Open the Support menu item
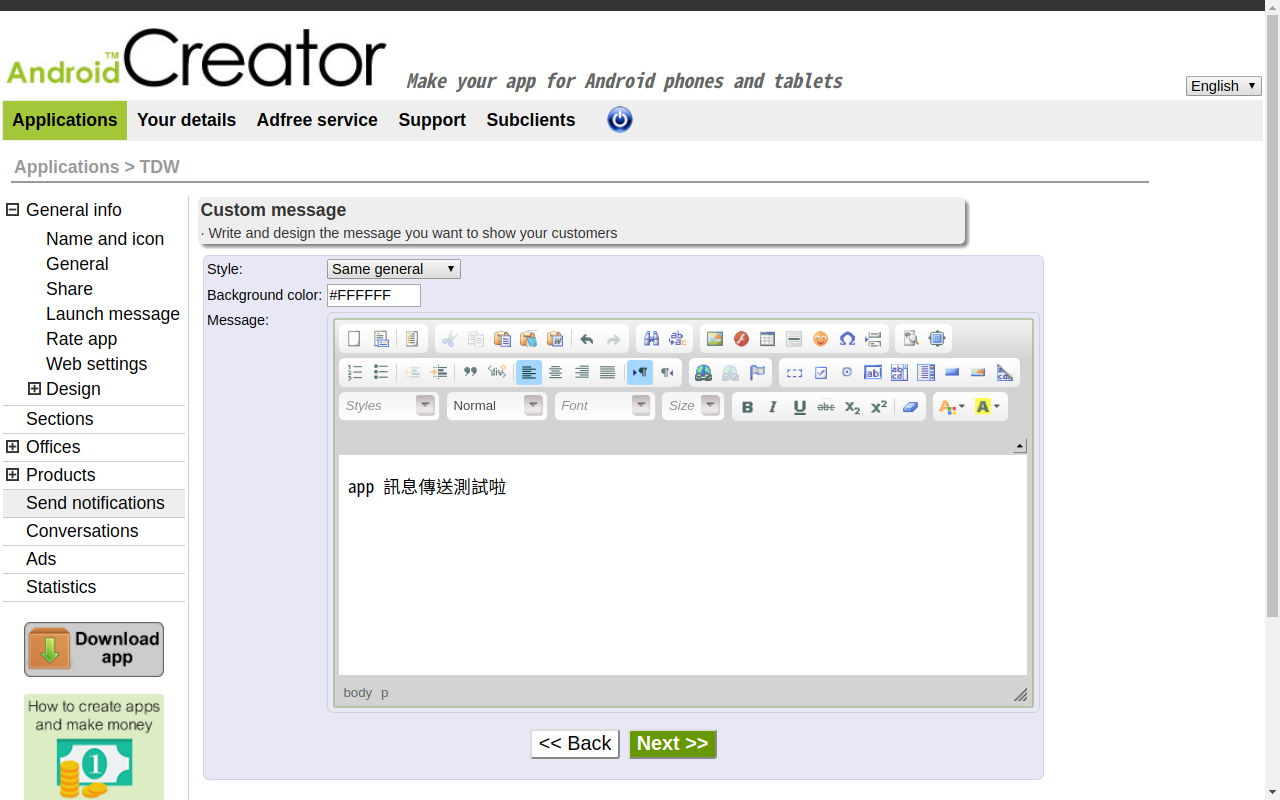1280x800 pixels. pyautogui.click(x=432, y=120)
